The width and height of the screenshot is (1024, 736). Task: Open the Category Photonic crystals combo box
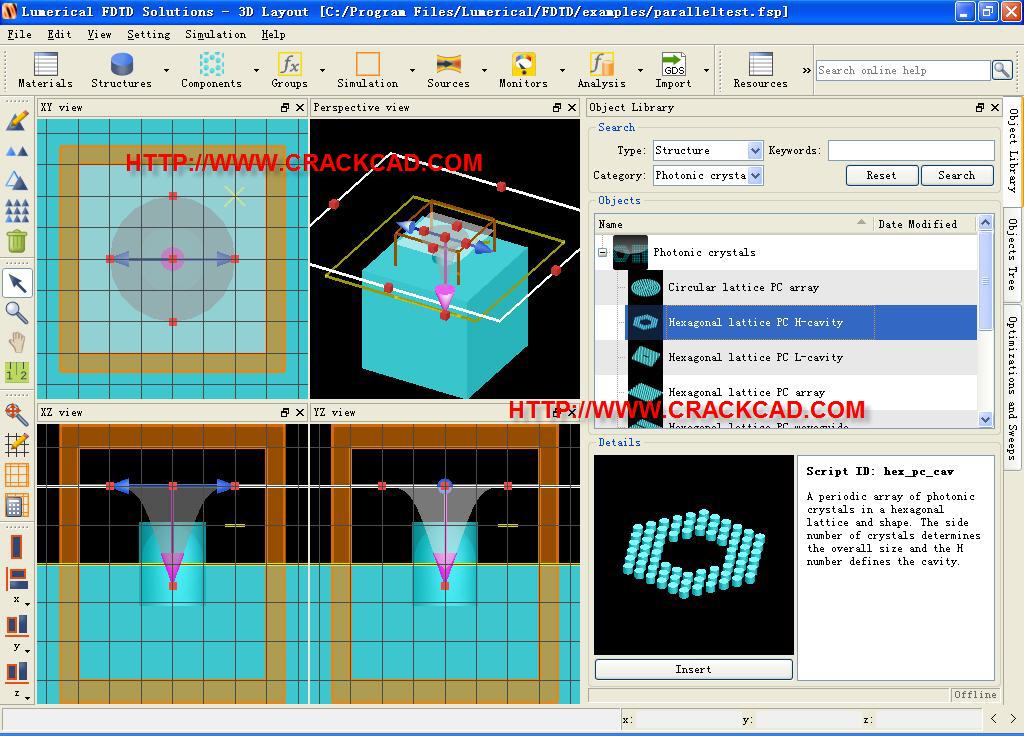(708, 175)
